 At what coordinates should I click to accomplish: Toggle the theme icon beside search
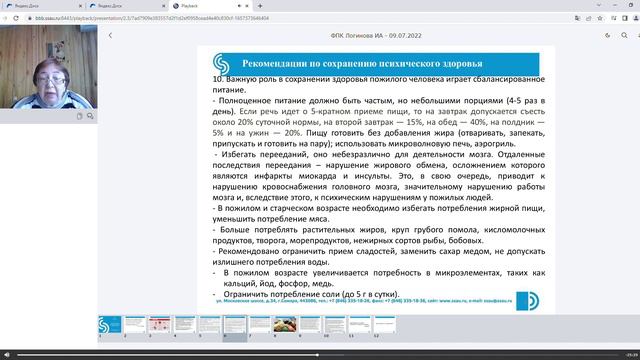tap(608, 36)
